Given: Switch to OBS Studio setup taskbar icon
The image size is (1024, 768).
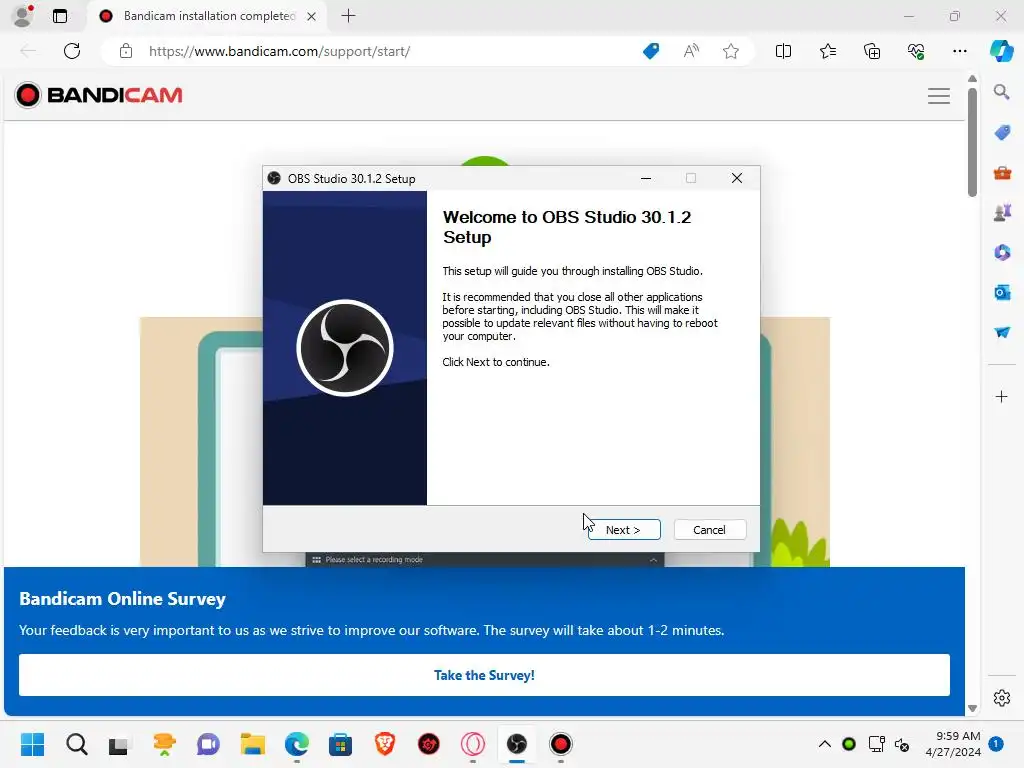Looking at the screenshot, I should coord(517,744).
